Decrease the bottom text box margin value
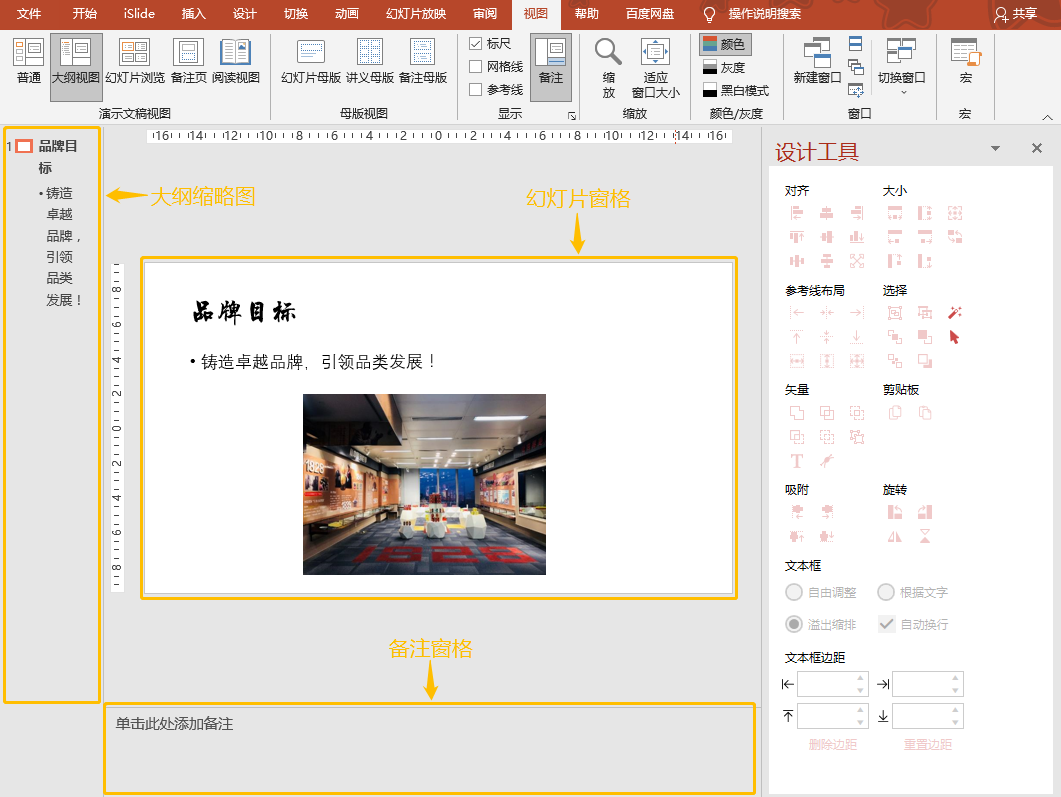The width and height of the screenshot is (1061, 797). pyautogui.click(x=955, y=722)
